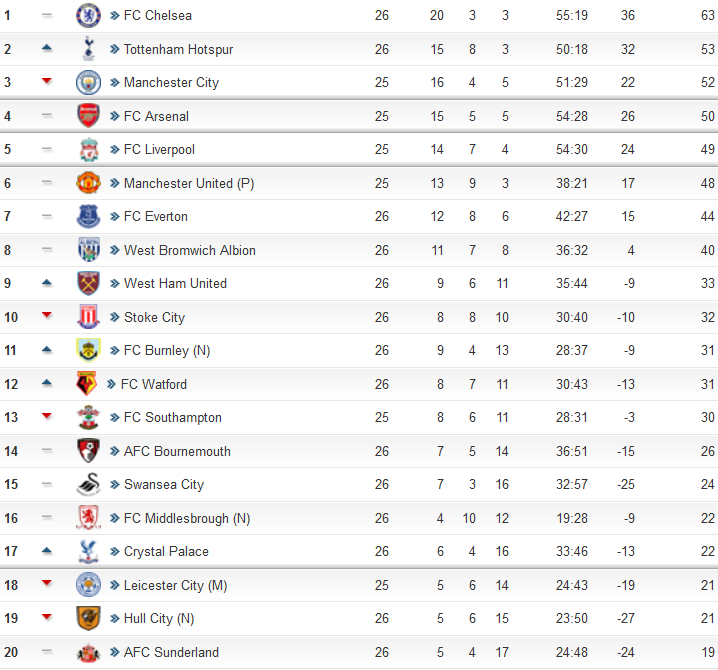Open the AFC Bournemouth team link
Screen dimensions: 718x670
click(177, 452)
